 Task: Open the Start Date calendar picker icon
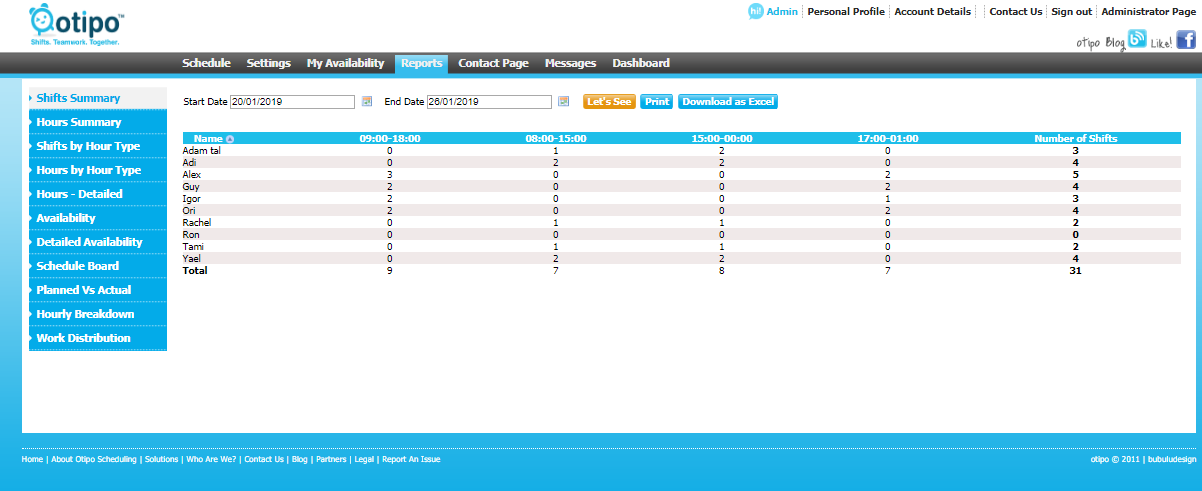pos(367,102)
